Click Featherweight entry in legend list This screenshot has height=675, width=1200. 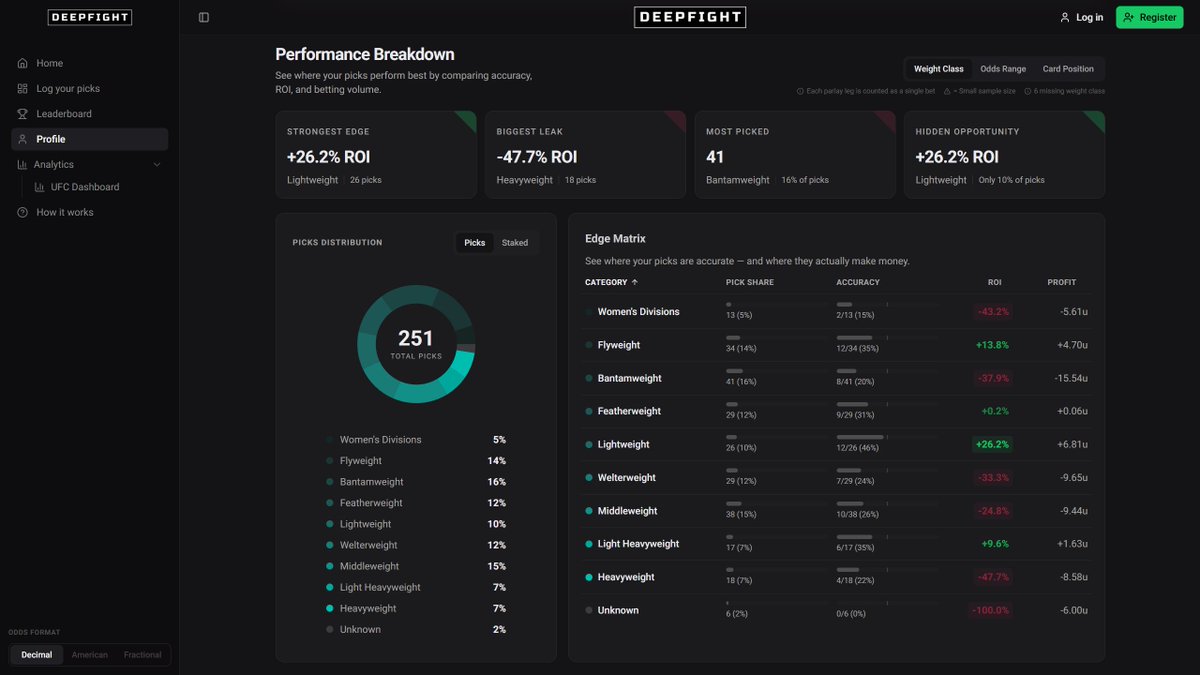tap(416, 503)
